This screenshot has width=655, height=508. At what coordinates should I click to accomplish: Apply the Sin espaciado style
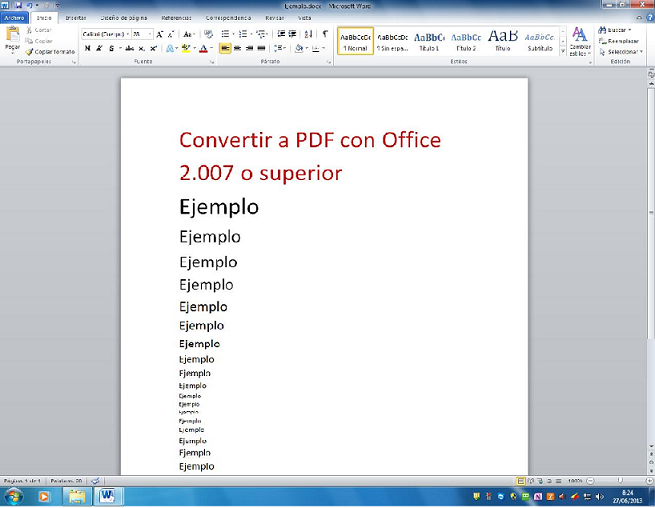392,41
